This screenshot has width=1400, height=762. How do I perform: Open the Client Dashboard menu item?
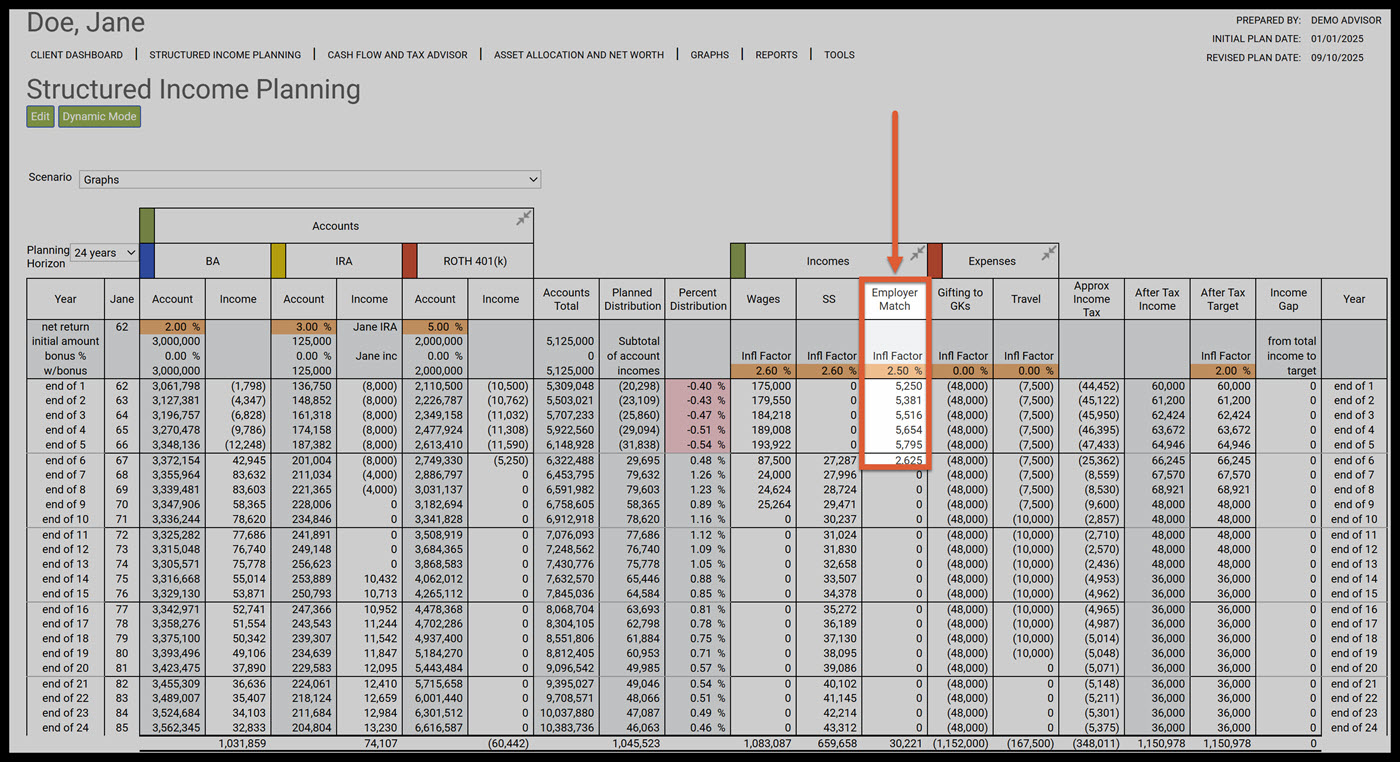(77, 55)
